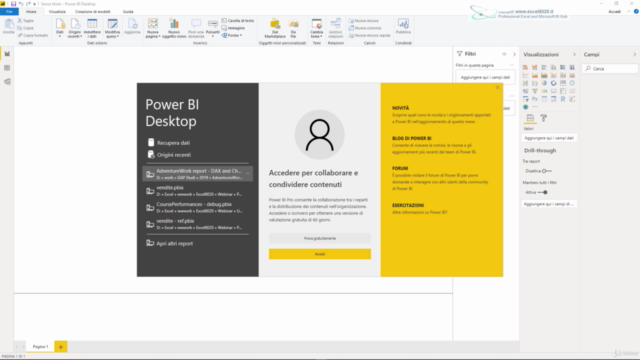Click Recupera dati in splash dialog
The height and width of the screenshot is (360, 640).
tap(169, 143)
